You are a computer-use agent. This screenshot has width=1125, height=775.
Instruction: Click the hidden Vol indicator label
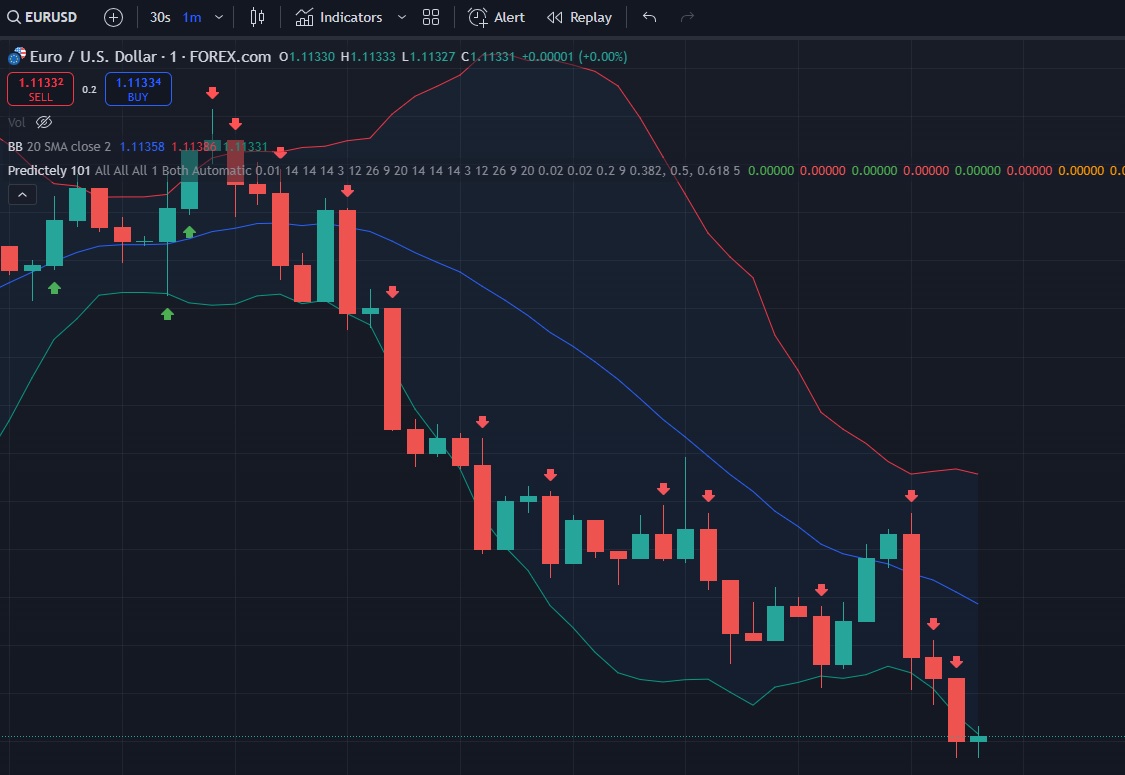click(16, 122)
